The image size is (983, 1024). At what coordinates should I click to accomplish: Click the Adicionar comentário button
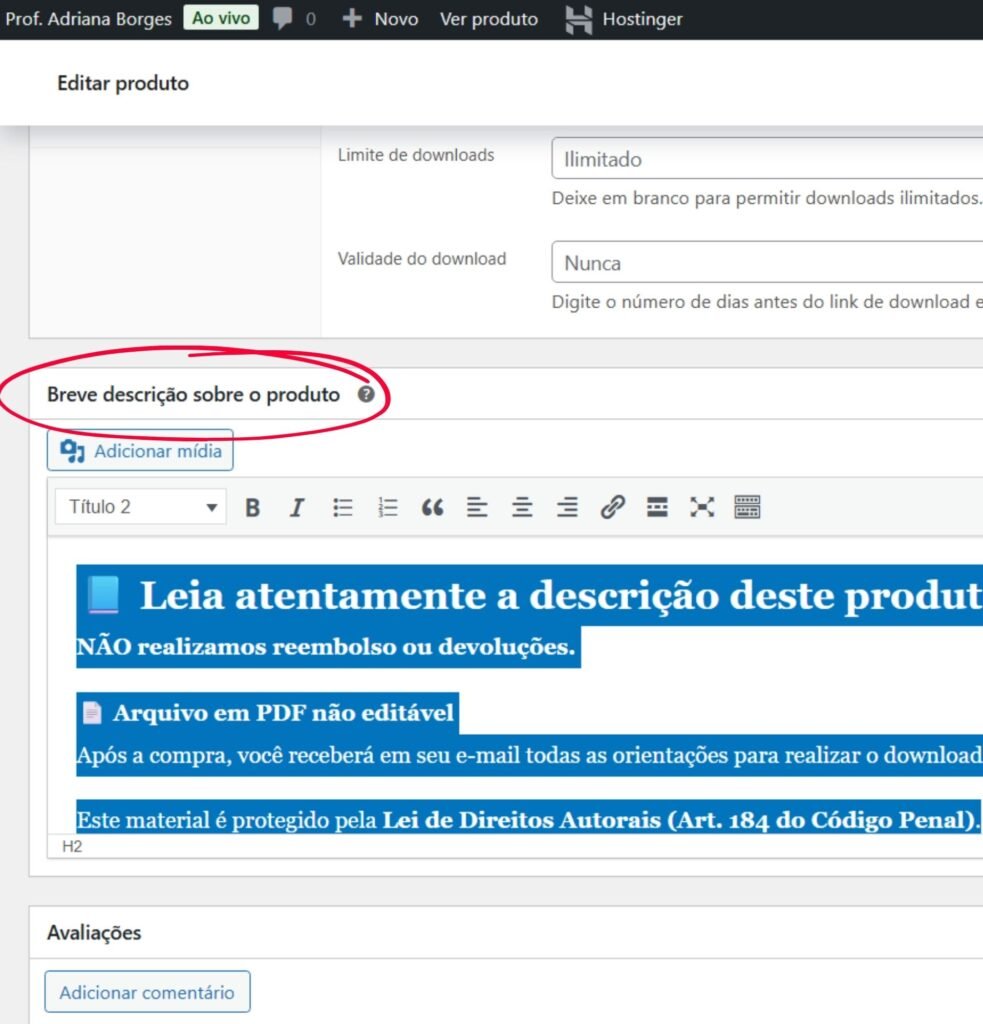pyautogui.click(x=147, y=992)
